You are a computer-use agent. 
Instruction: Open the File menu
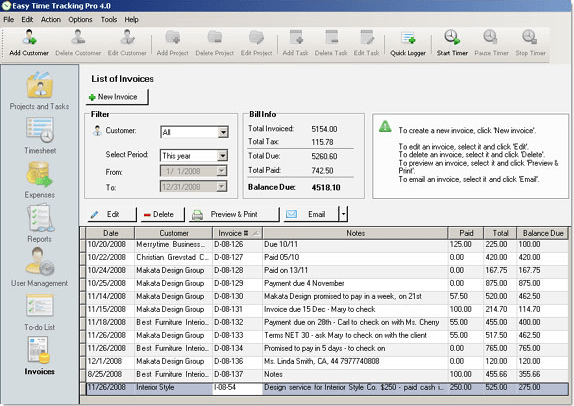tap(9, 19)
